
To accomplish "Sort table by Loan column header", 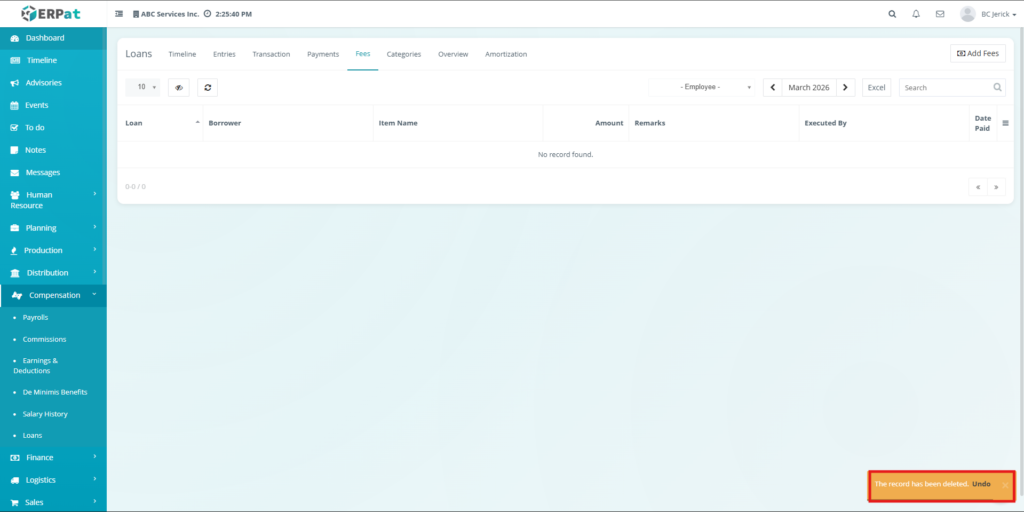I will pyautogui.click(x=160, y=123).
